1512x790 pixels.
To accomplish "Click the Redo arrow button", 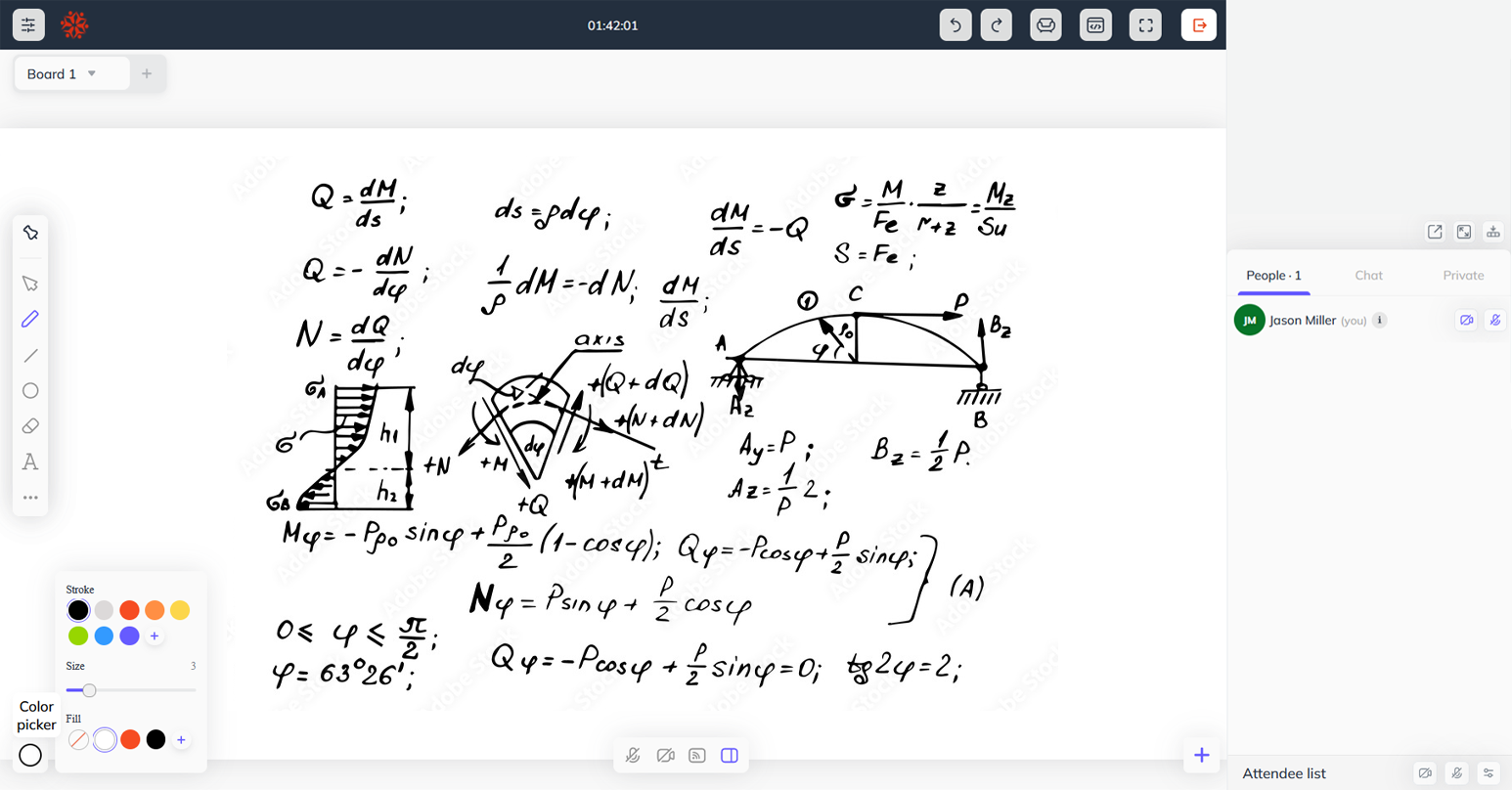I will (x=996, y=25).
